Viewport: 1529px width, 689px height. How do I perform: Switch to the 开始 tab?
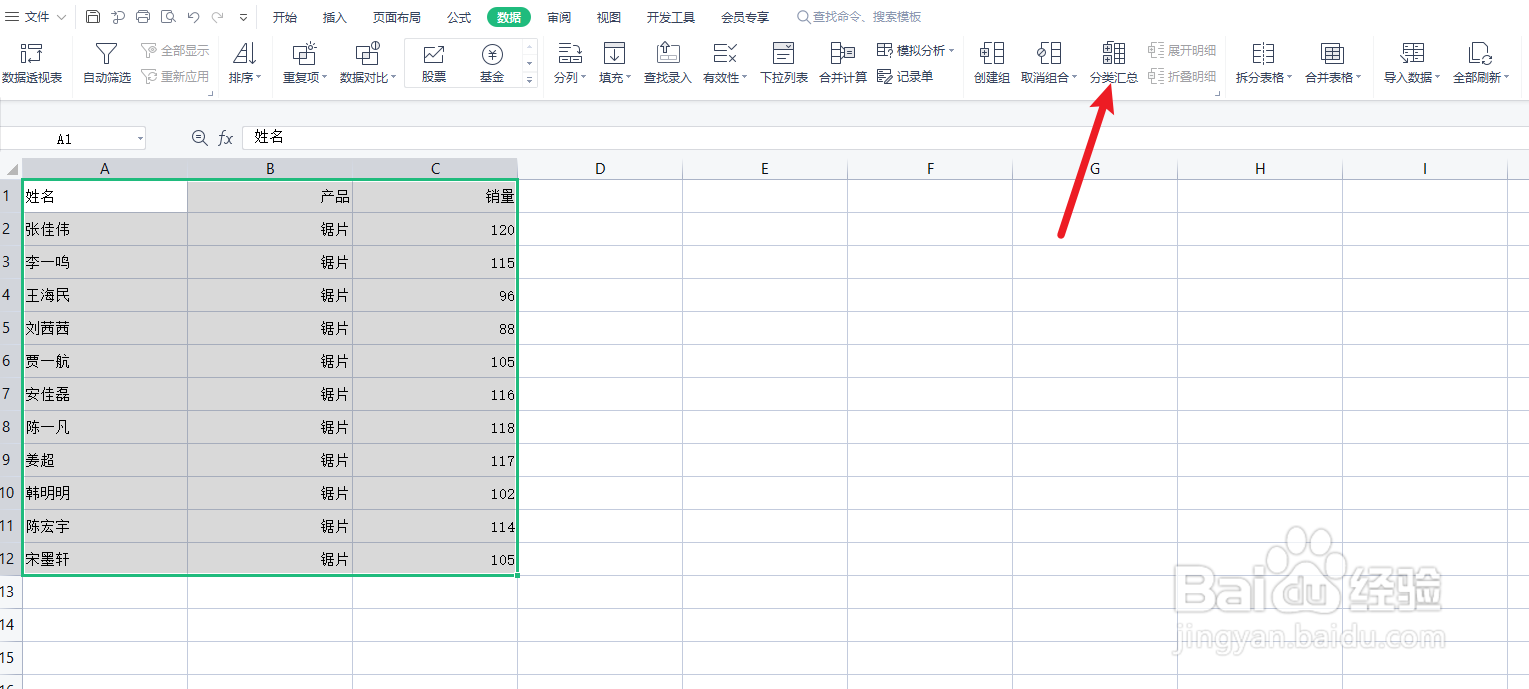point(285,17)
